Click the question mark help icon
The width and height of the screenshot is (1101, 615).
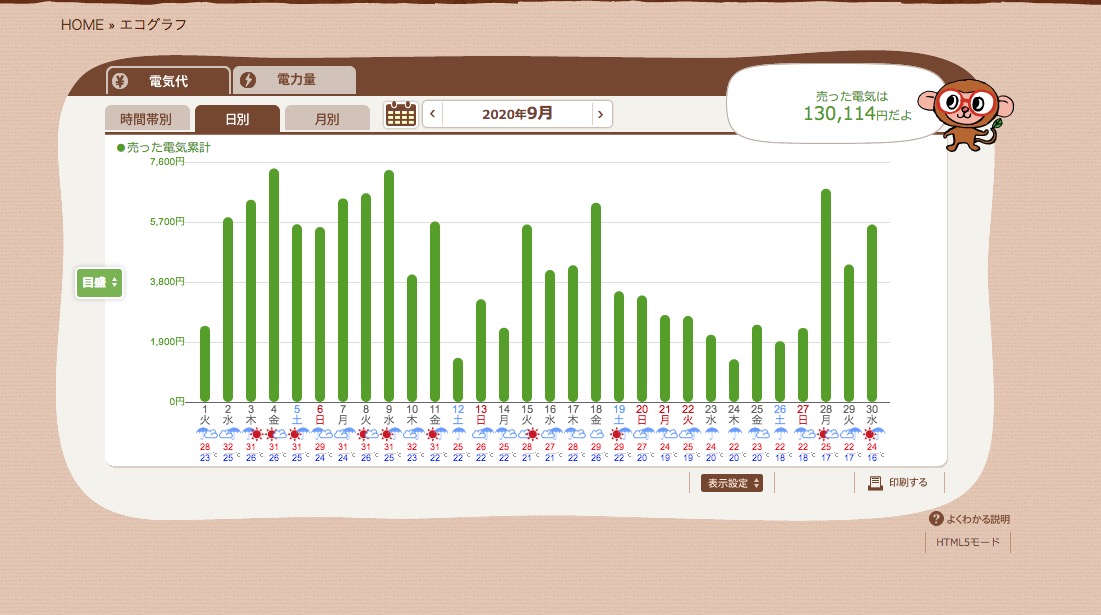936,519
